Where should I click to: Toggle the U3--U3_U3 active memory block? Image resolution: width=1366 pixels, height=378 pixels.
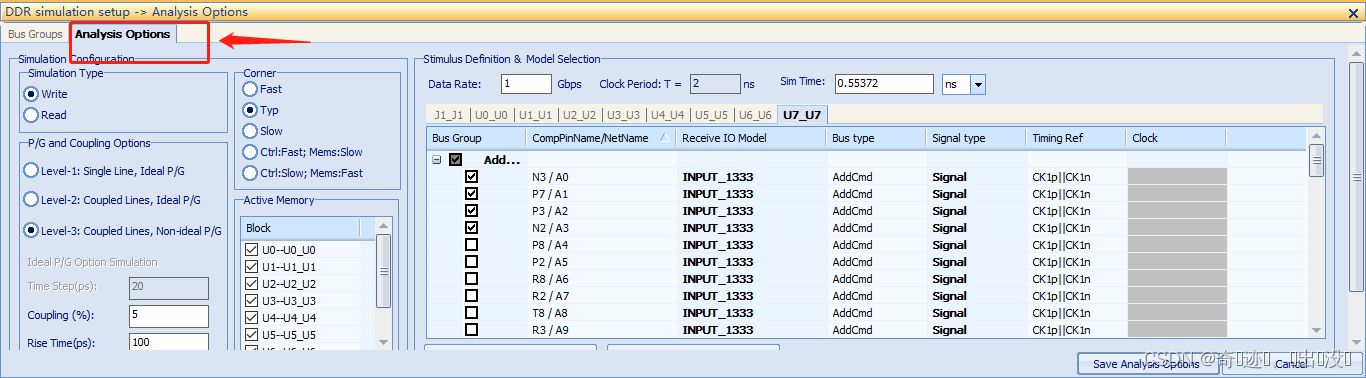point(252,301)
